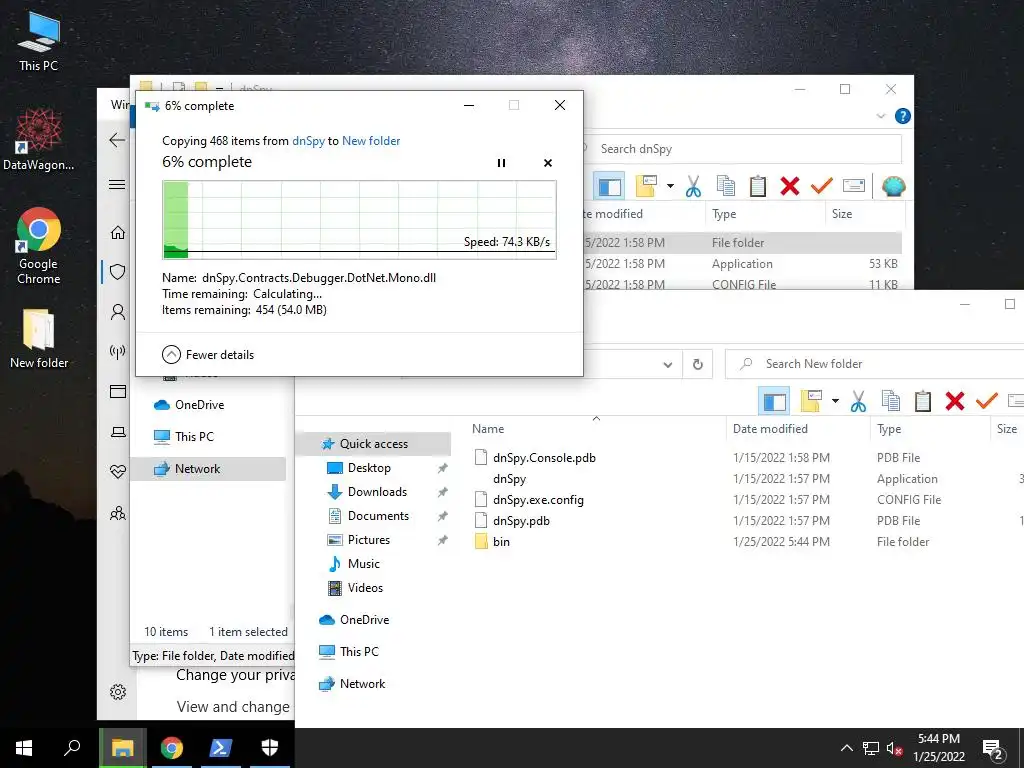Click red Delete X in New folder toolbar
1024x768 pixels.
tap(955, 401)
